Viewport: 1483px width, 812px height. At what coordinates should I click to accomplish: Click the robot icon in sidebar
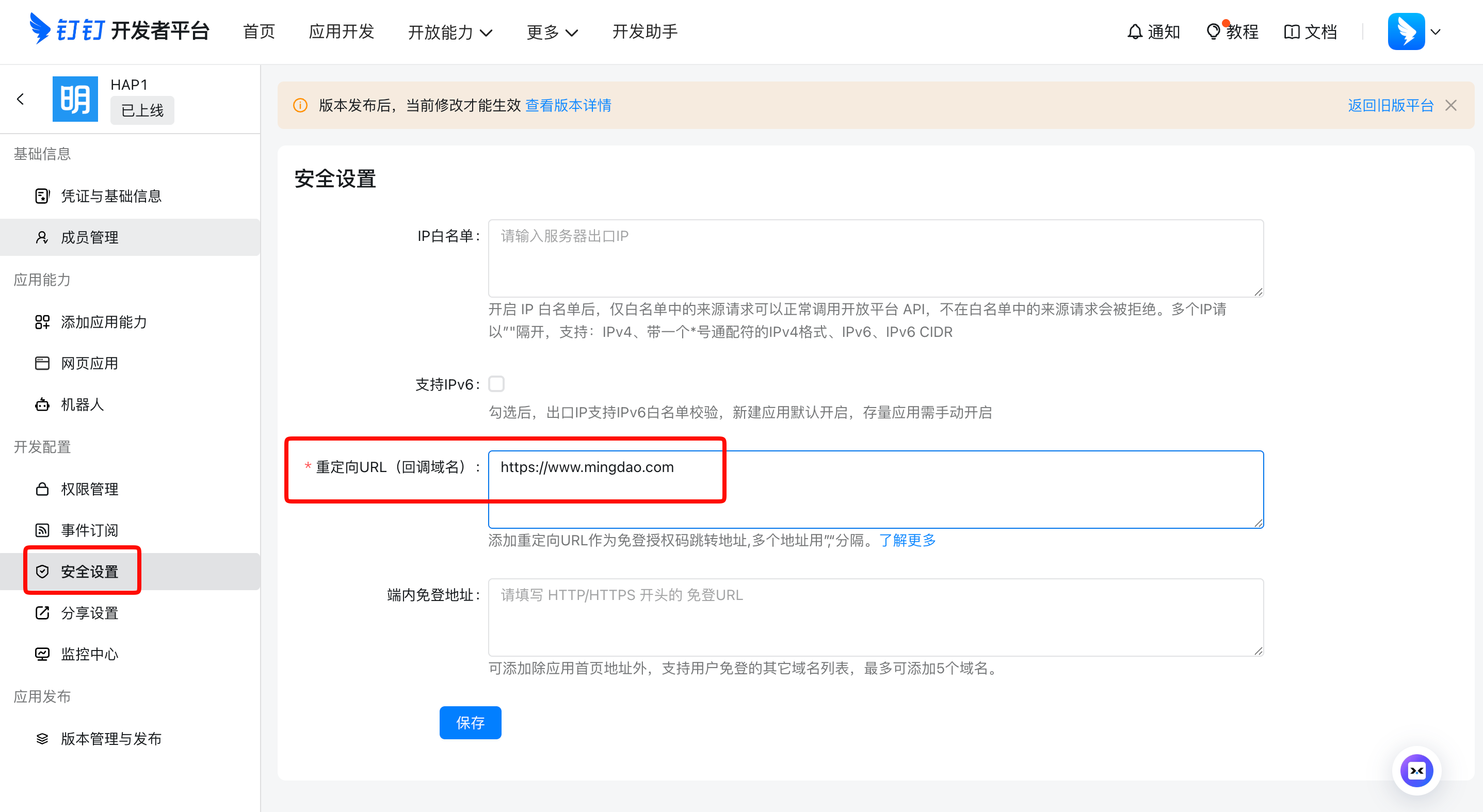point(42,404)
